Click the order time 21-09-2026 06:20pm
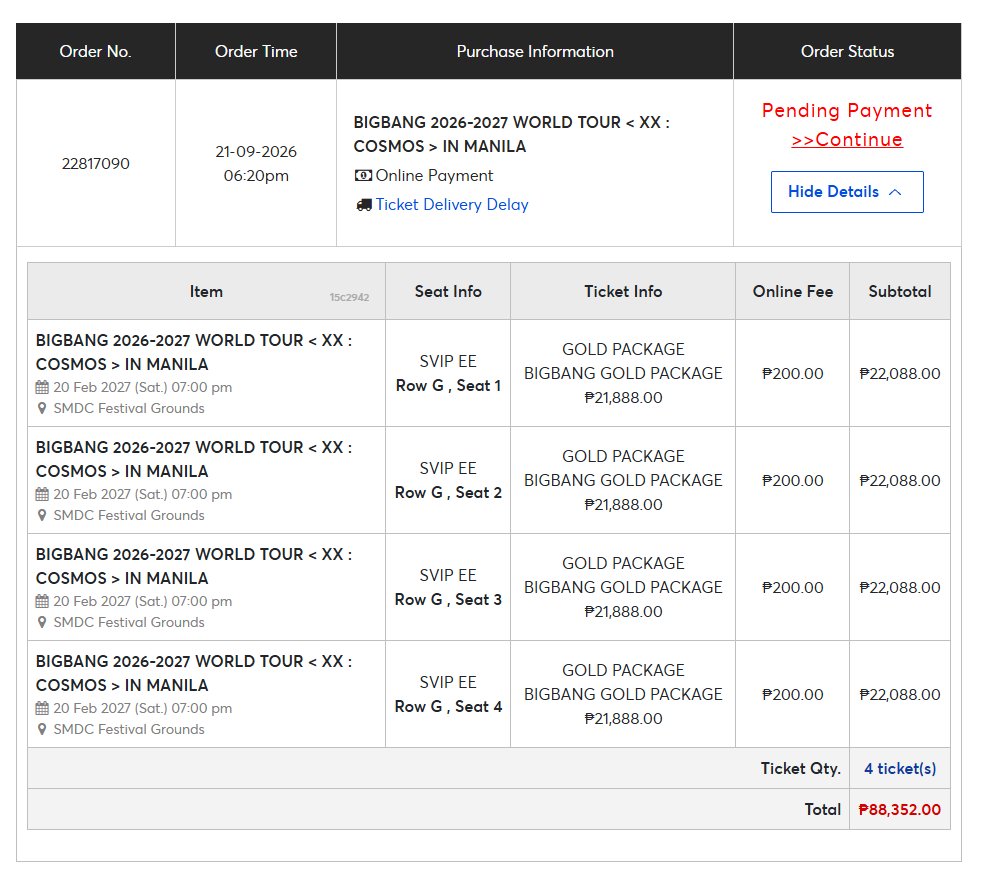This screenshot has height=877, width=987. (256, 164)
